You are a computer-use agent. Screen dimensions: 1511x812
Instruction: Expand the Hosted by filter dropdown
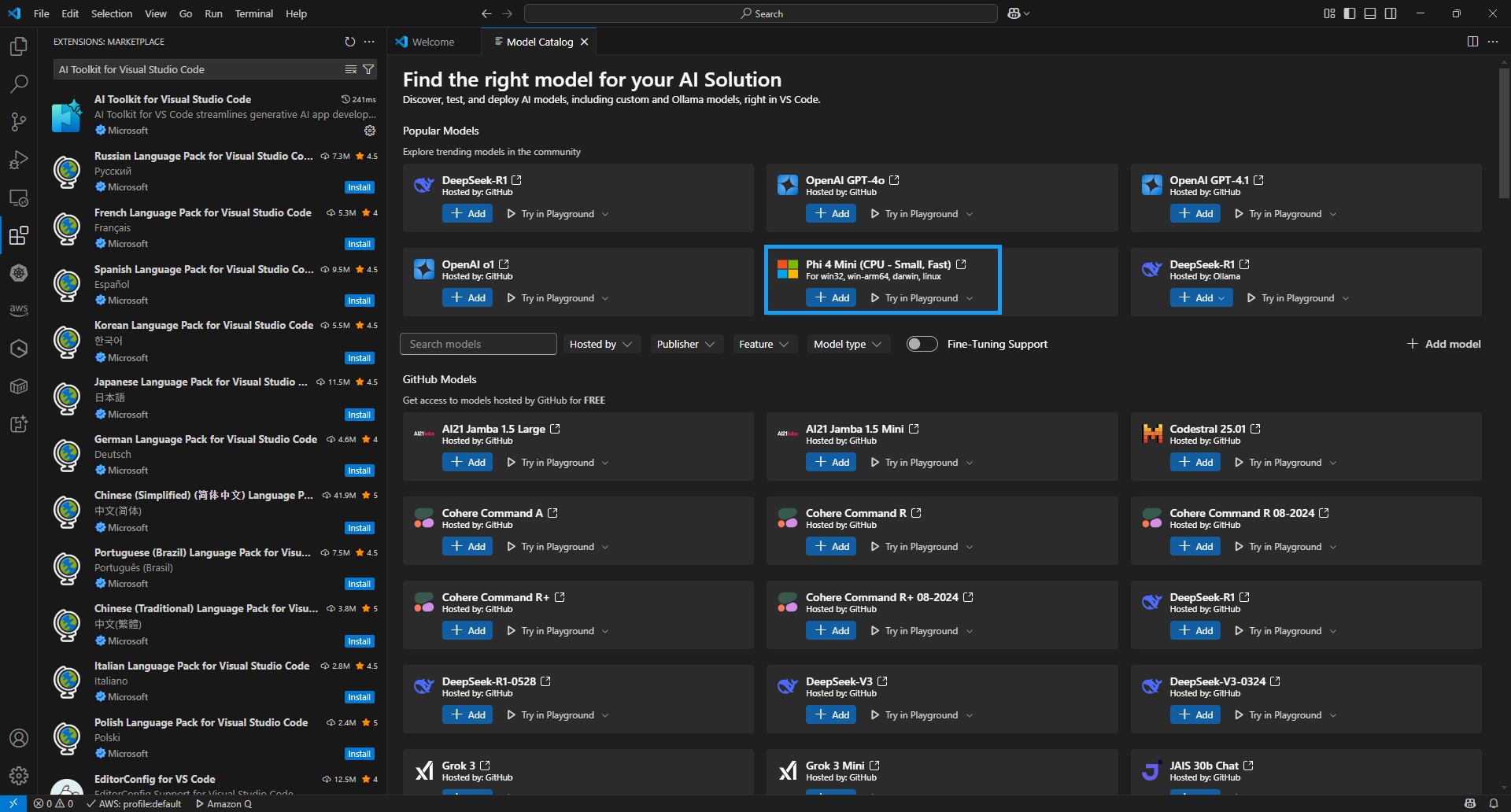(601, 344)
